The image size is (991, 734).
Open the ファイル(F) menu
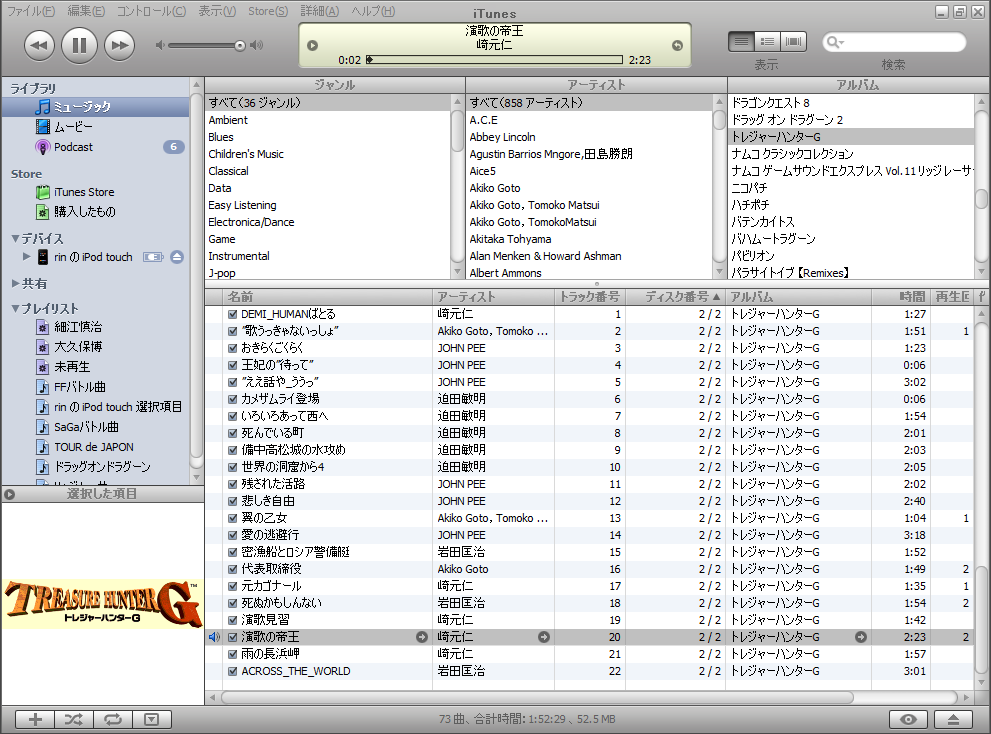pos(30,11)
